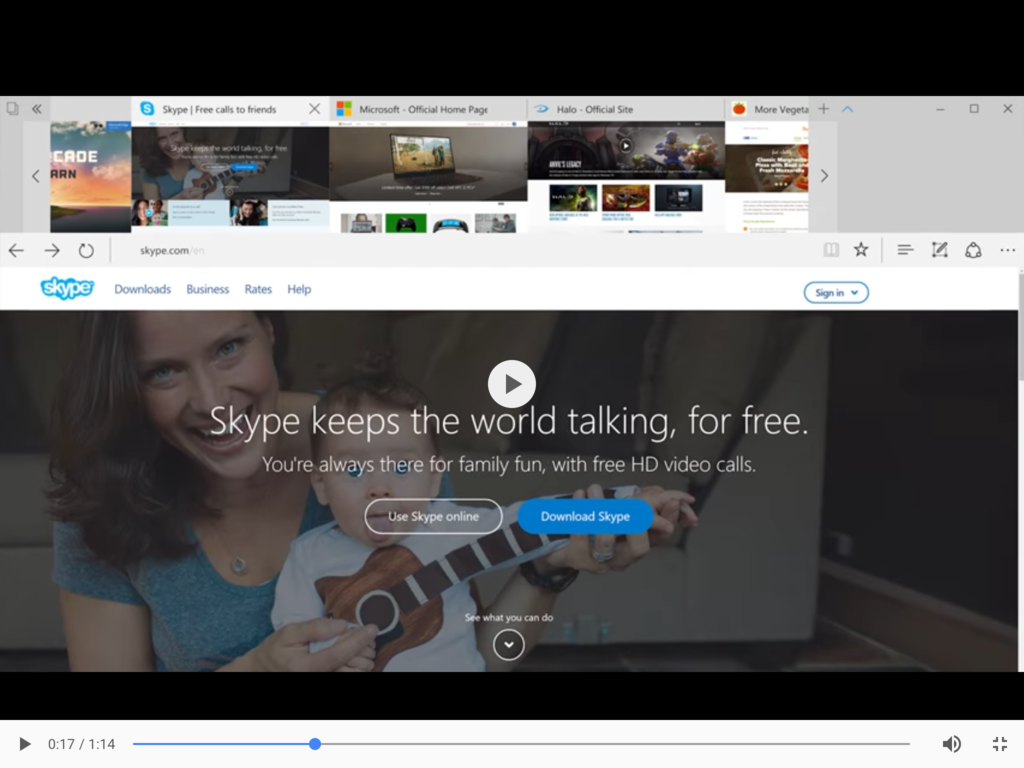Select Skype Free calls to friends tab
Screen dimensions: 1024x768
tap(219, 109)
